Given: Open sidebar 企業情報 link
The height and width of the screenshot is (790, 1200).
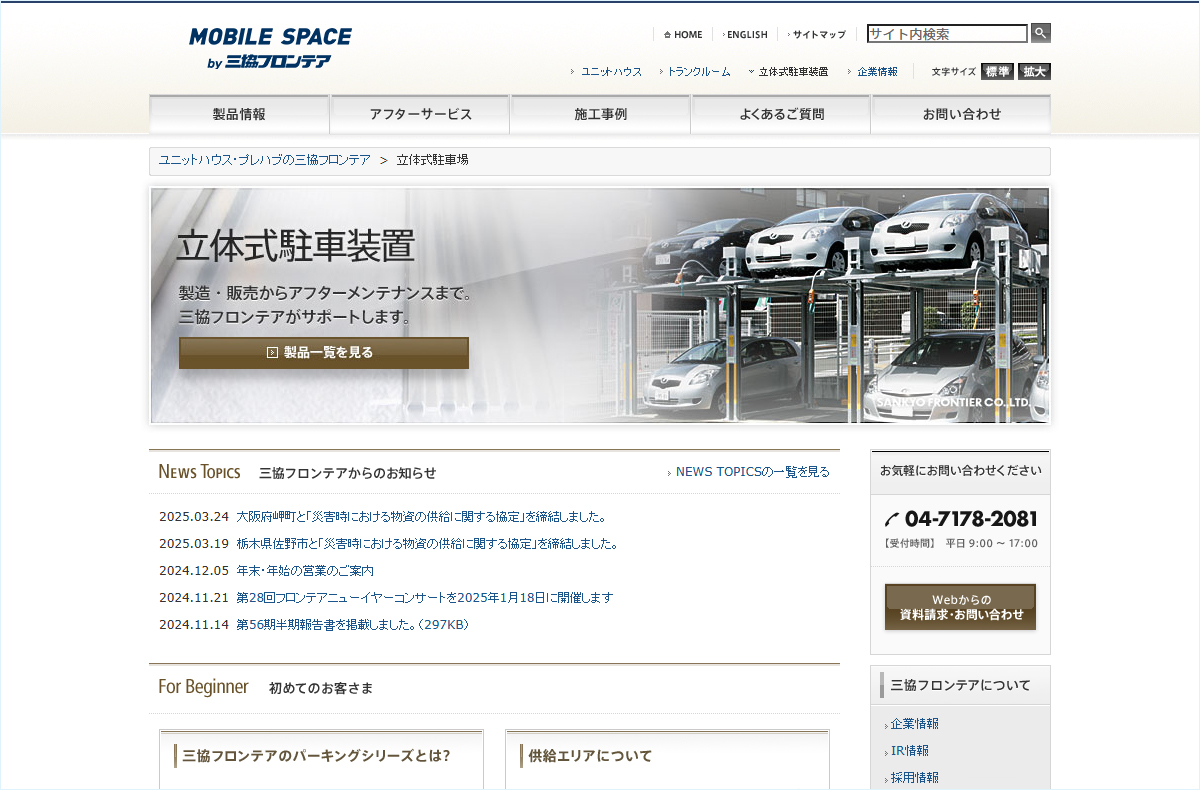Looking at the screenshot, I should (914, 724).
